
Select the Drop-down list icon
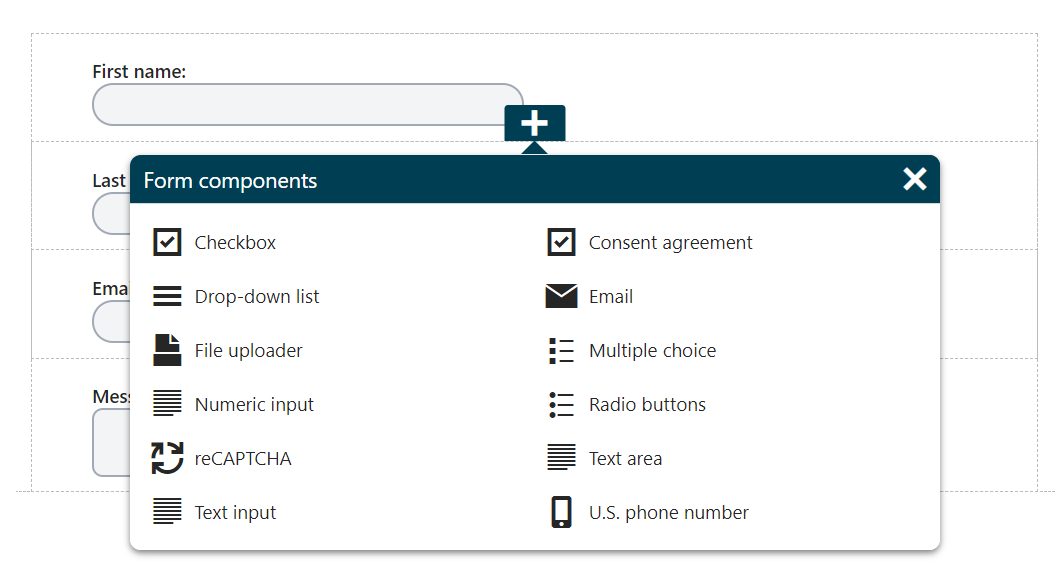pos(166,296)
